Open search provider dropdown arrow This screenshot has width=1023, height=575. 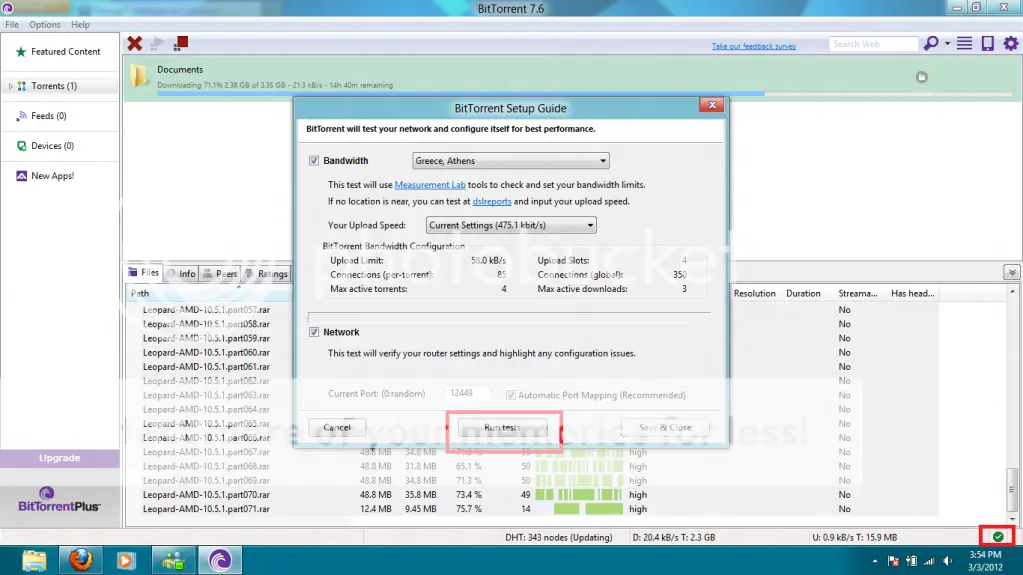point(947,44)
